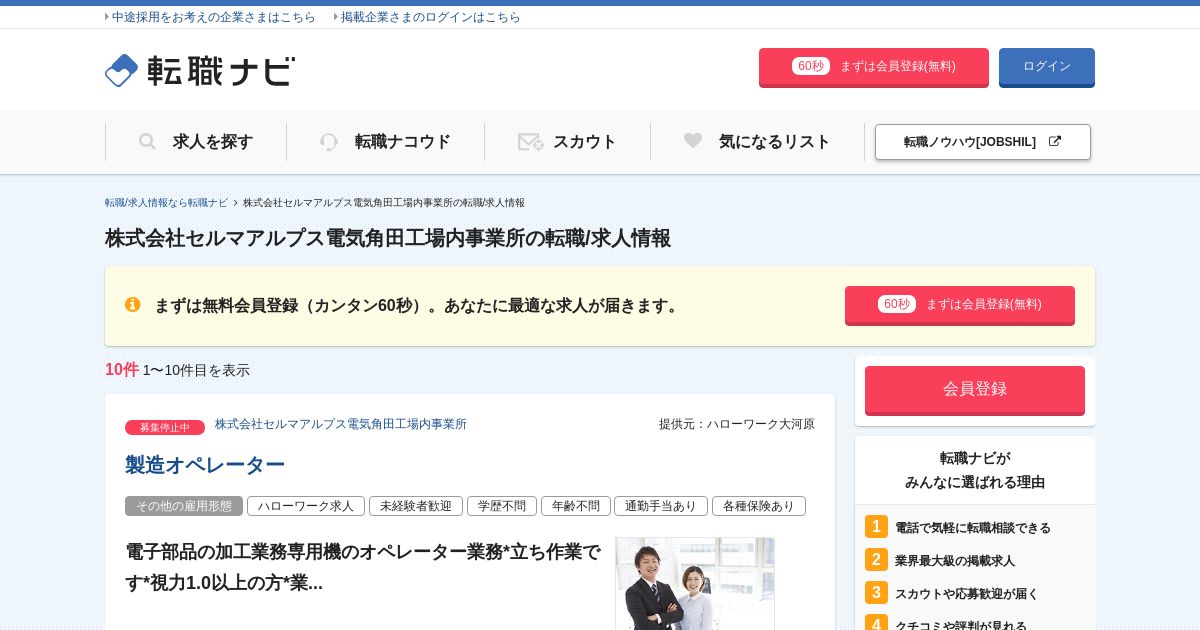Click banner まずは会員登録(無料) button

click(960, 305)
